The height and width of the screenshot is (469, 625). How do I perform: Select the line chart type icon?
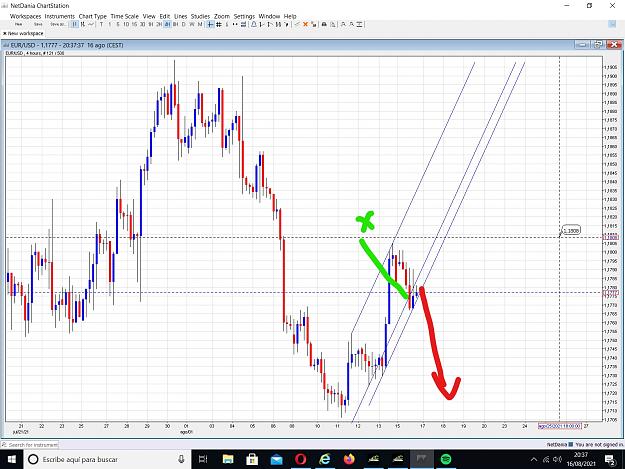[x=91, y=24]
